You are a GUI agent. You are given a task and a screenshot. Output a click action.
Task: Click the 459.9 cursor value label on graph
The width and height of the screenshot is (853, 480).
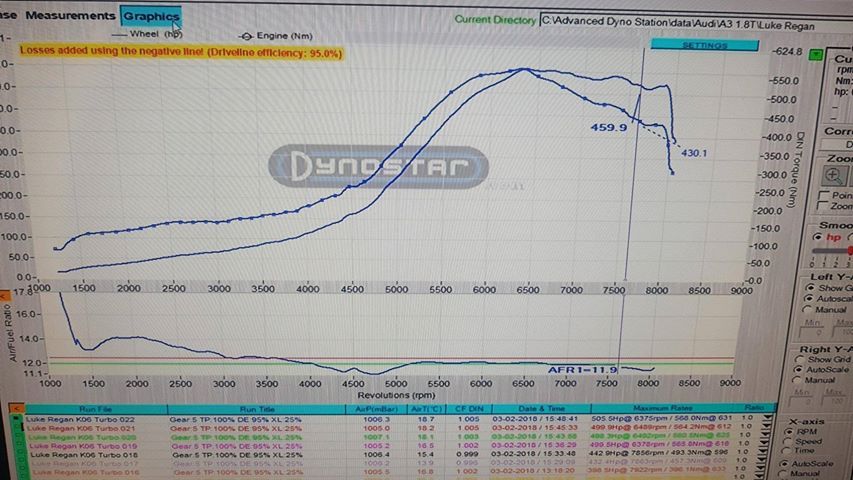coord(609,127)
